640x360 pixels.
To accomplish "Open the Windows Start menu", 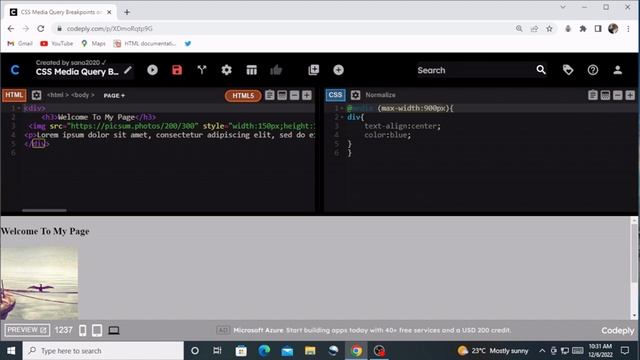I will [x=11, y=351].
